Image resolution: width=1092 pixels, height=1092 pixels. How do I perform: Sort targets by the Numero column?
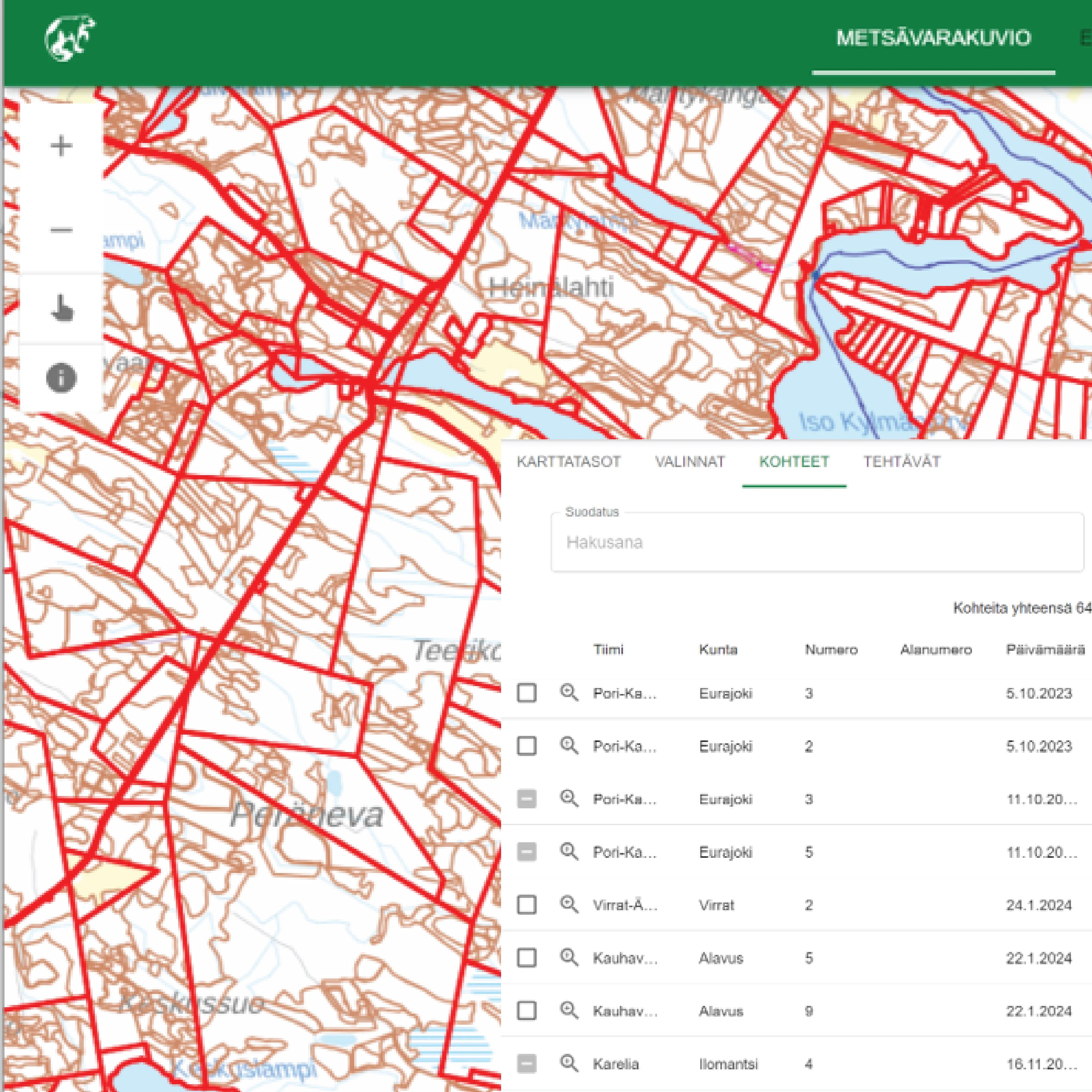pos(831,650)
